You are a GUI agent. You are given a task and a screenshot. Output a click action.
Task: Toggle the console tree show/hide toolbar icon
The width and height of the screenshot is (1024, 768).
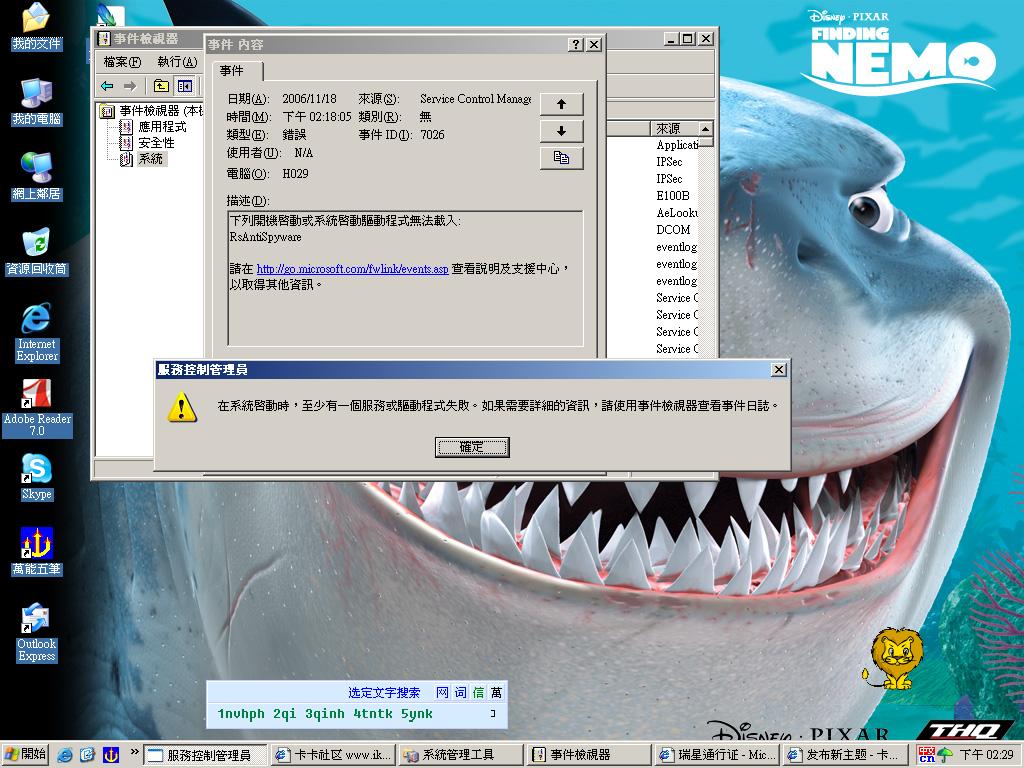pyautogui.click(x=185, y=86)
